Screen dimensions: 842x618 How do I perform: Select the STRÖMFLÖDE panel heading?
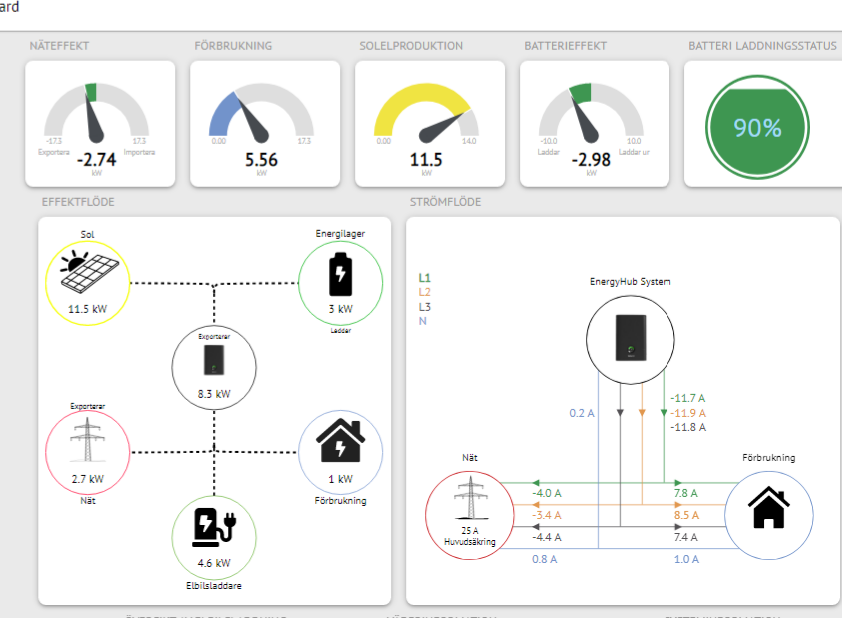click(446, 202)
